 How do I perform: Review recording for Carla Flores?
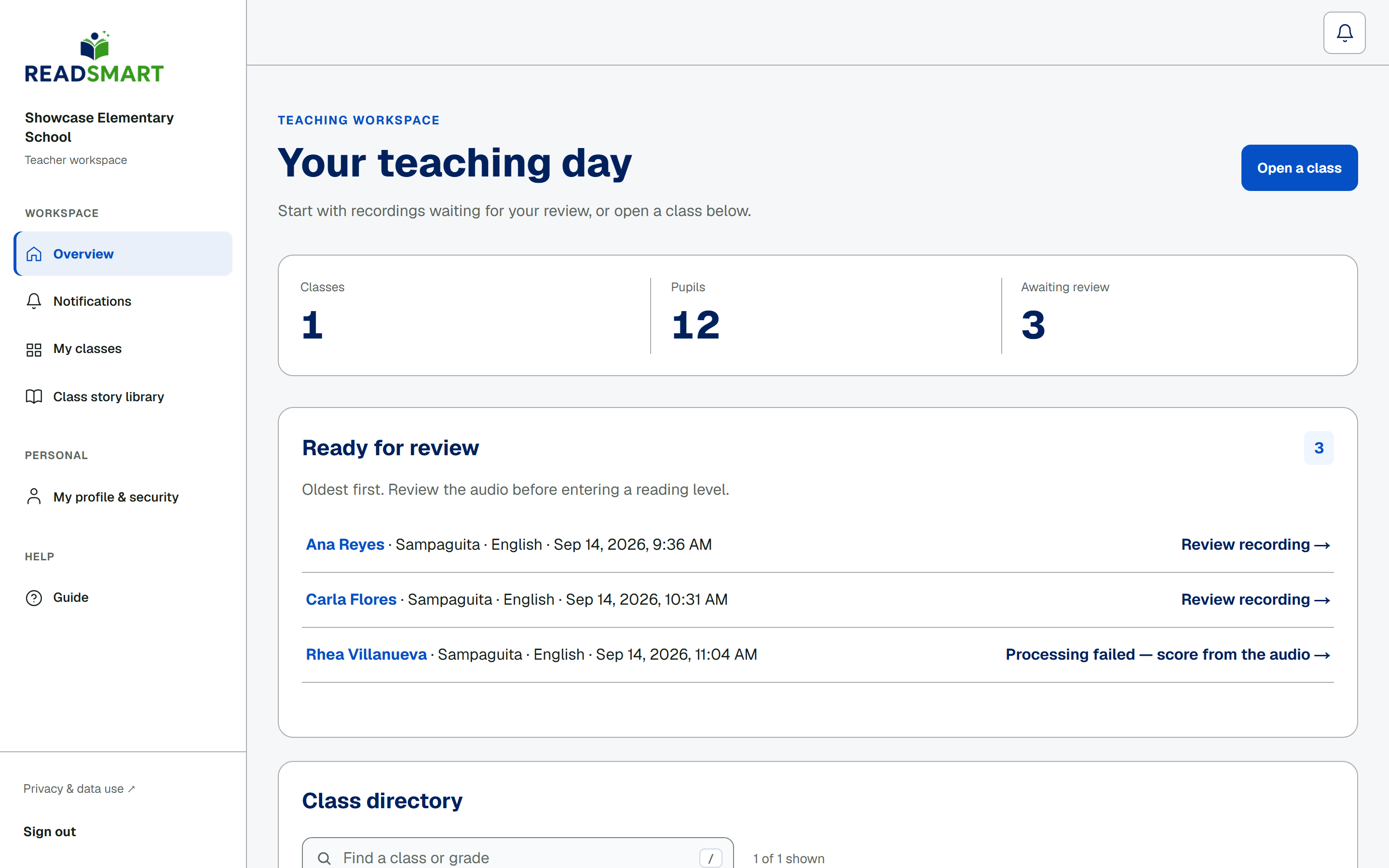coord(1255,599)
